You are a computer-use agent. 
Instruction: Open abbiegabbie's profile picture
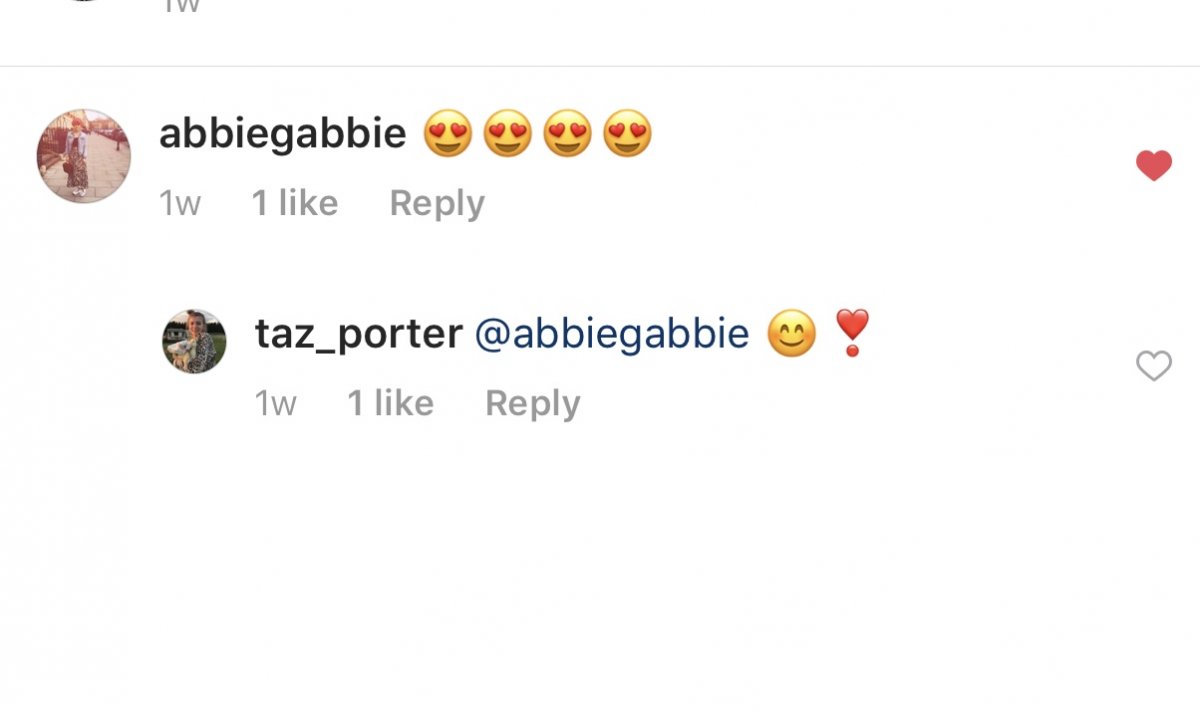pos(83,156)
